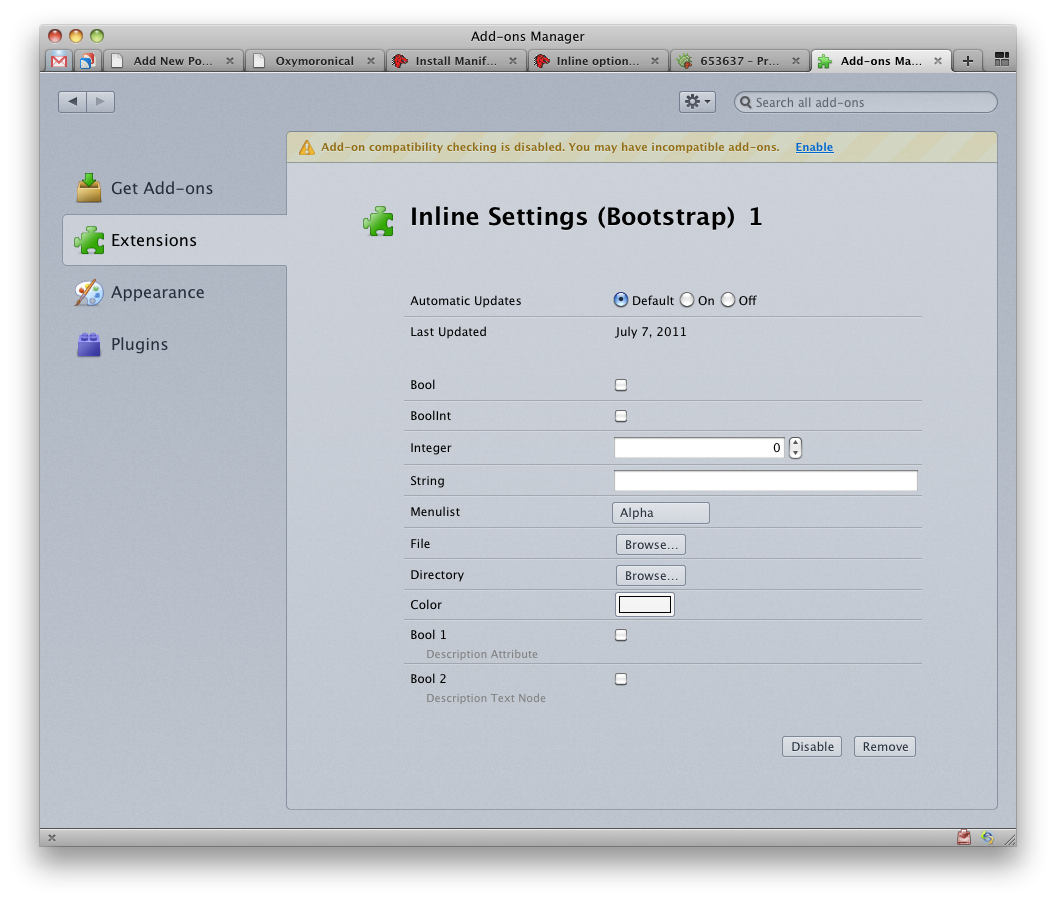1056x901 pixels.
Task: Toggle the Bool checkbox
Action: point(621,385)
